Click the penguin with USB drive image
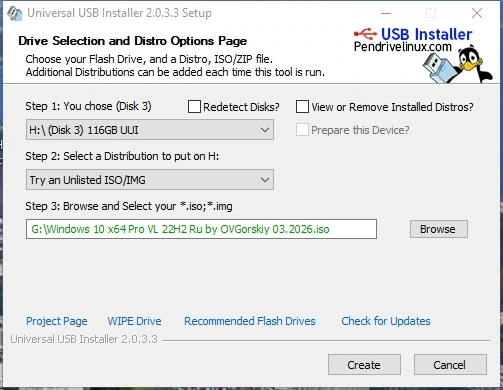Screen dimensions: 503x390 click(x=458, y=65)
